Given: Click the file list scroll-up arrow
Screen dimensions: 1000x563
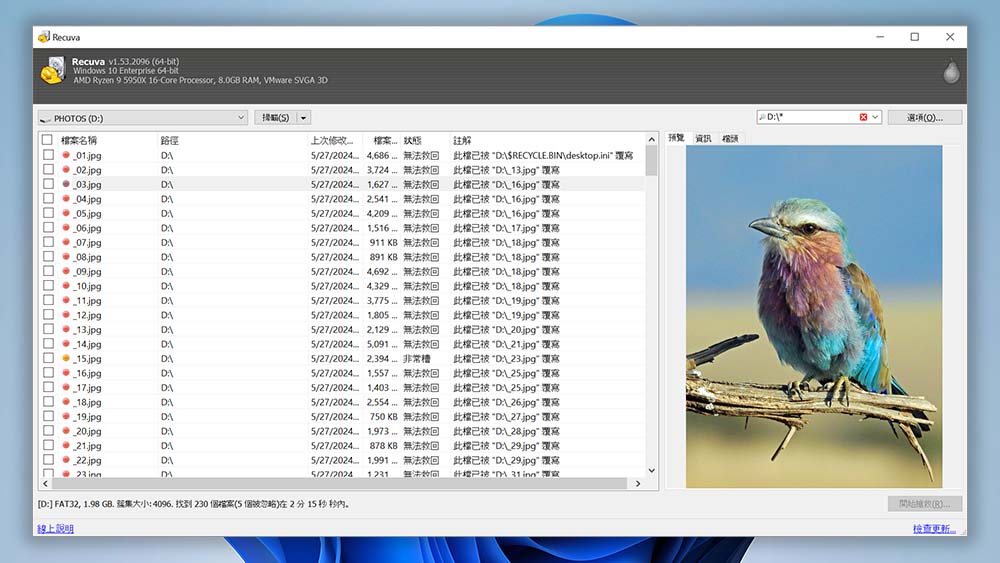Looking at the screenshot, I should coord(651,140).
